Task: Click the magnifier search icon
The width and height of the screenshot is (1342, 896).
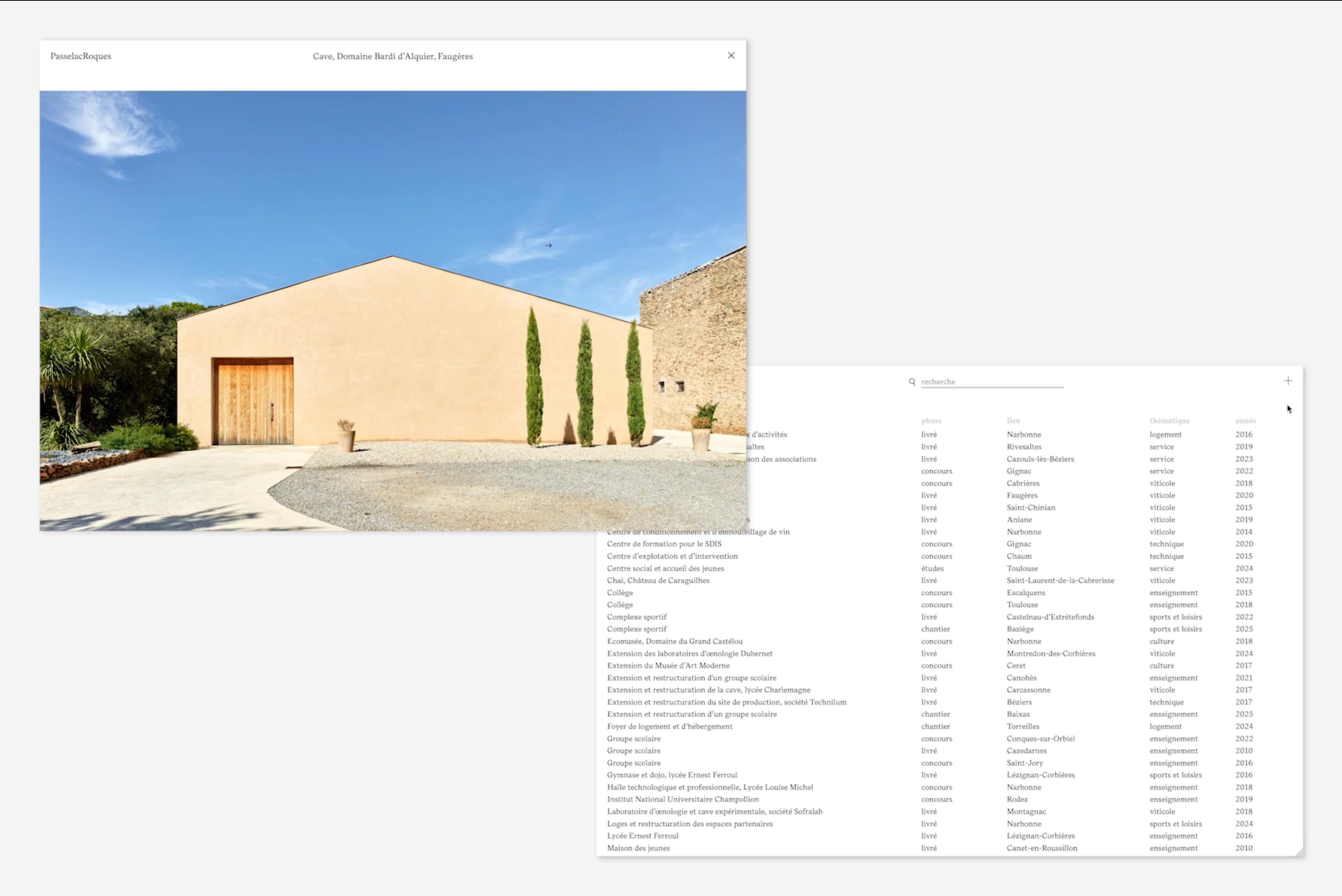Action: click(x=912, y=382)
